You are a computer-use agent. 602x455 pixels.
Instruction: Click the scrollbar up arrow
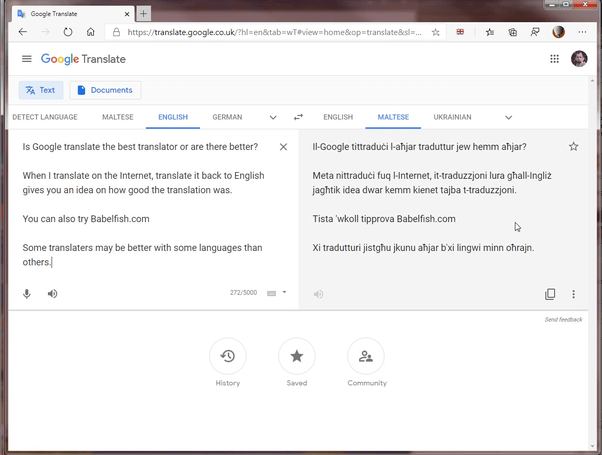click(x=592, y=81)
